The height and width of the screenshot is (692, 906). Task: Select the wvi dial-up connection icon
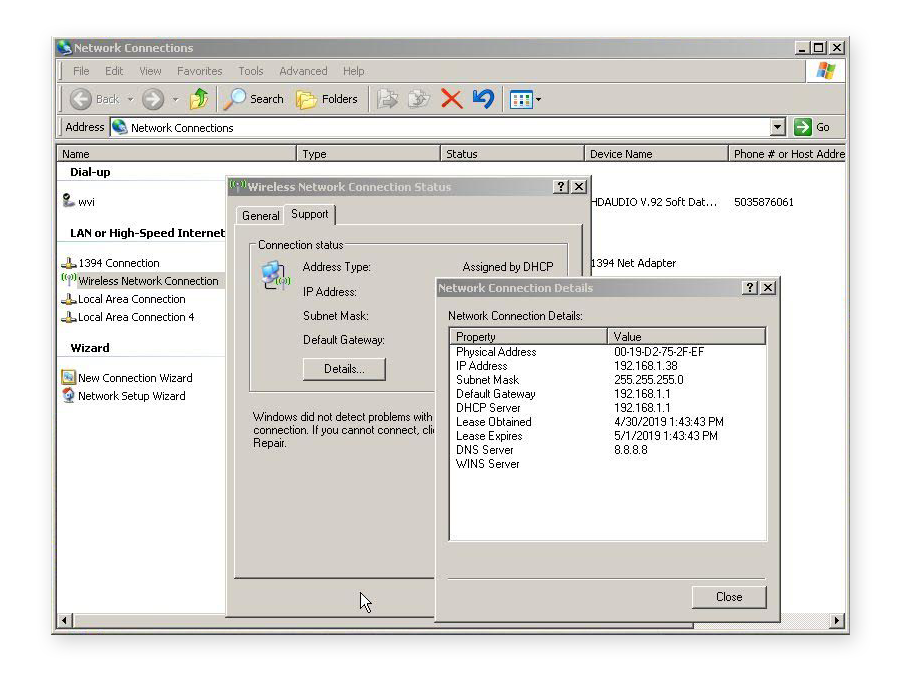(x=69, y=202)
